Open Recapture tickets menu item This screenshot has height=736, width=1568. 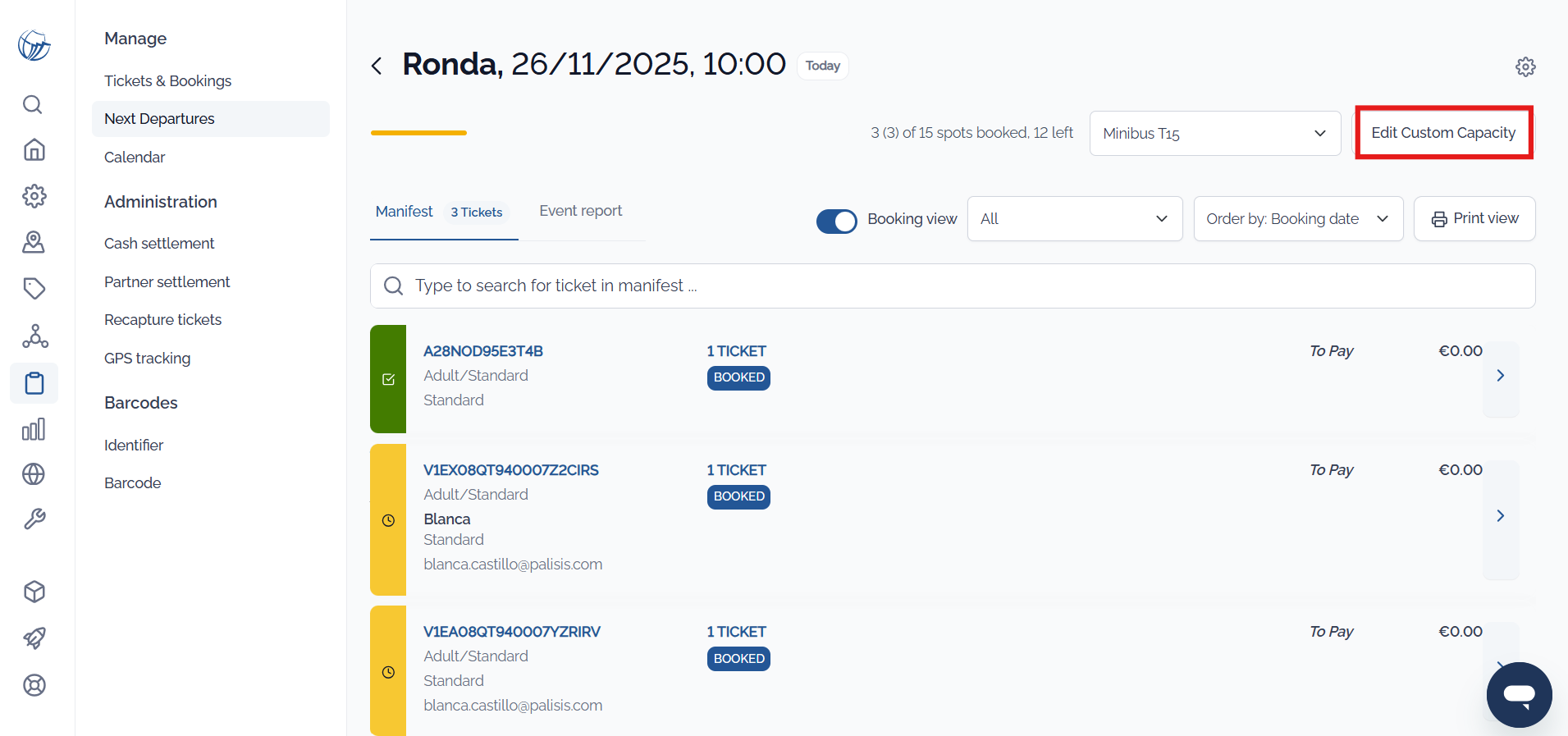163,320
